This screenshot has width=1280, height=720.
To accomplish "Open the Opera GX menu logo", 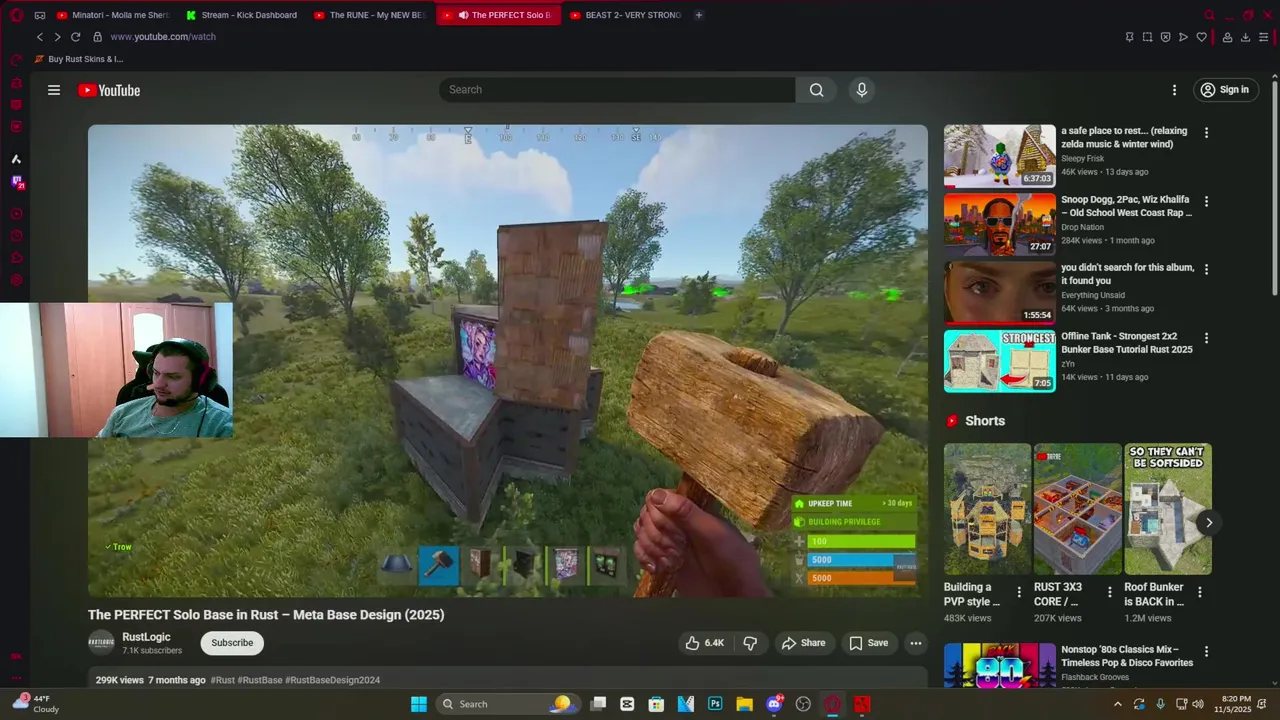I will tap(16, 15).
